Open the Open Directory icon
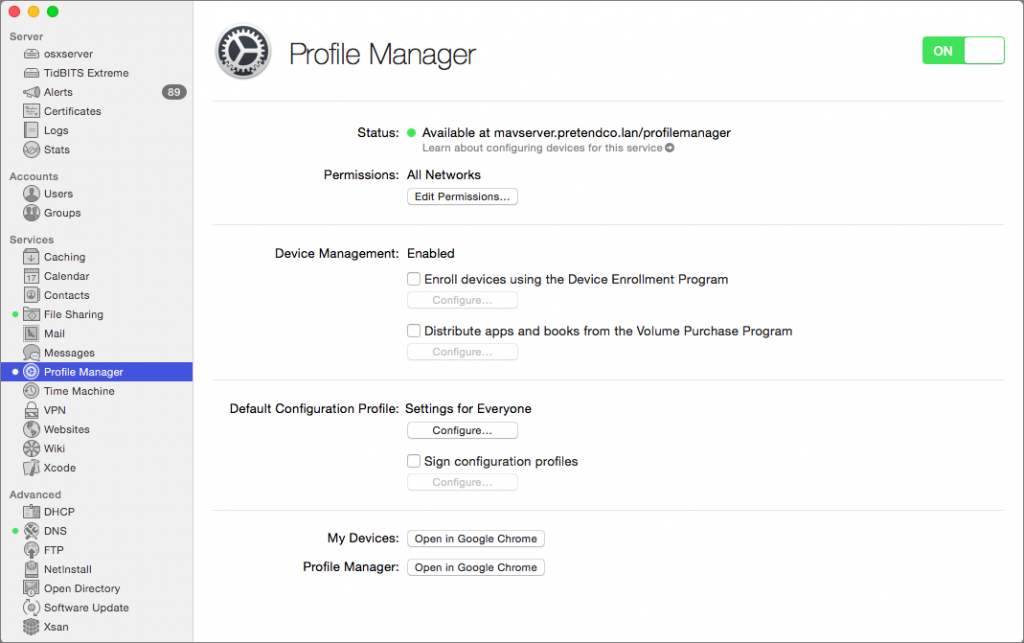Image resolution: width=1024 pixels, height=643 pixels. coord(31,588)
